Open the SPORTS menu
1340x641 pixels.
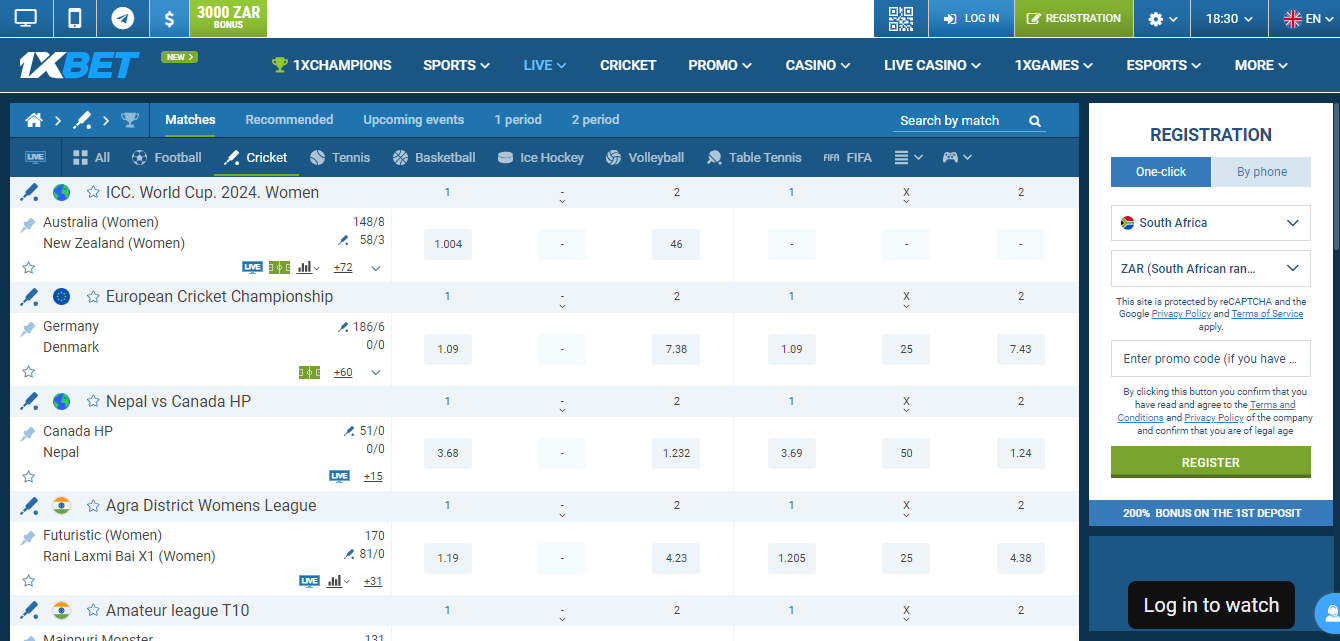click(x=456, y=65)
